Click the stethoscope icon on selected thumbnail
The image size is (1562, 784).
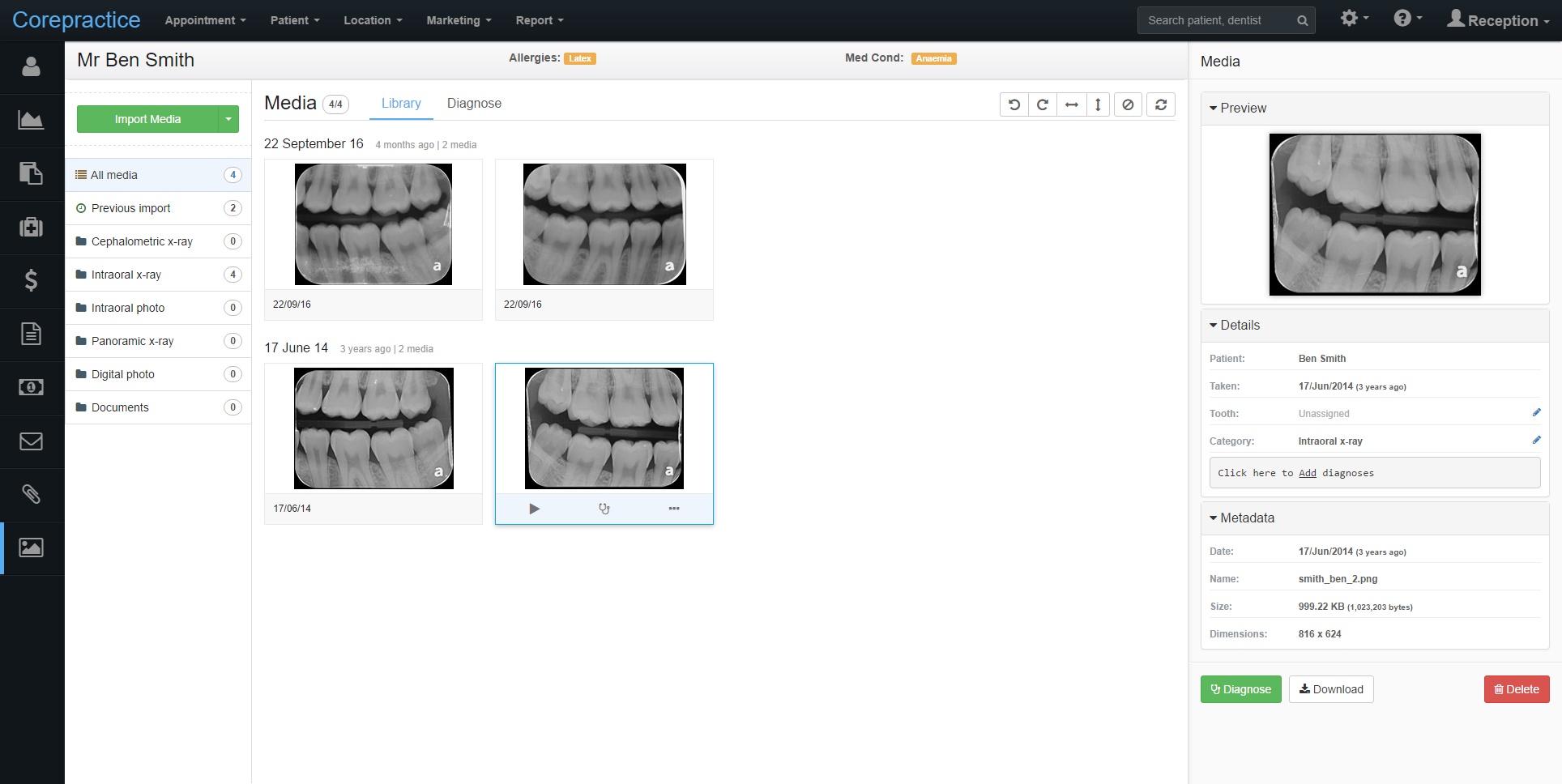[604, 509]
